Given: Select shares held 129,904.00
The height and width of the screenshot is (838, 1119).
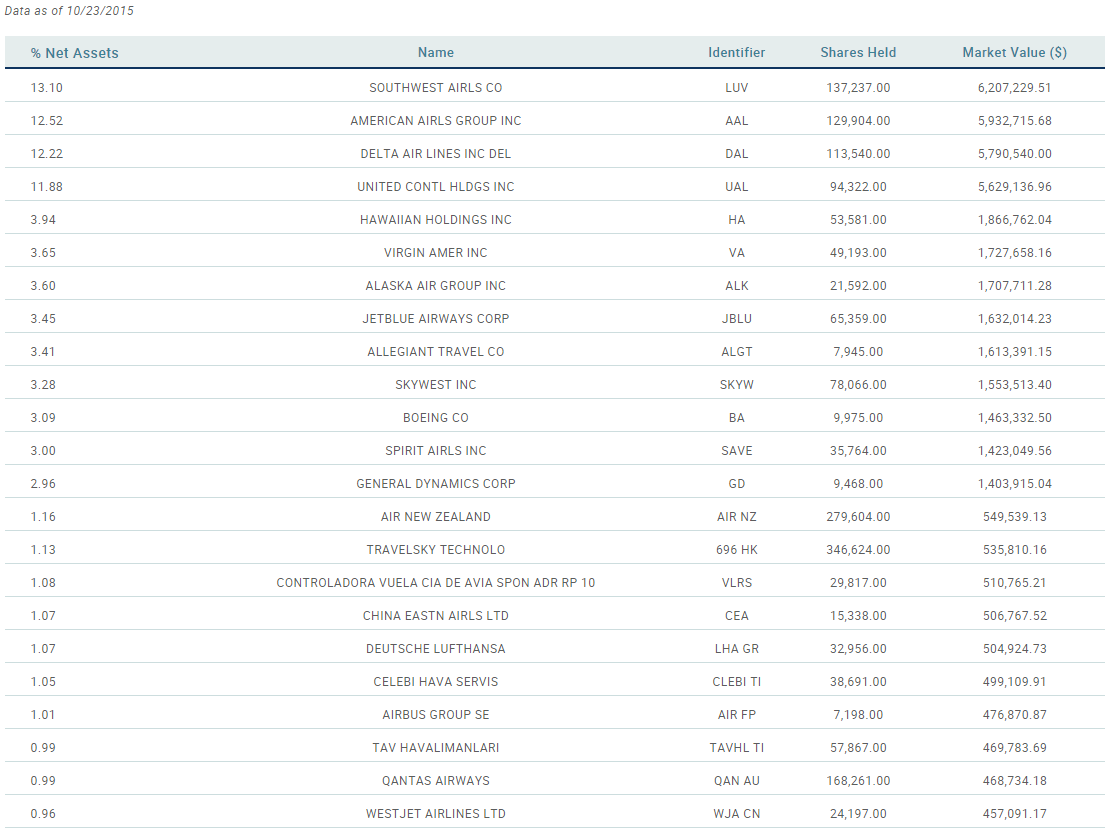Looking at the screenshot, I should (x=858, y=121).
